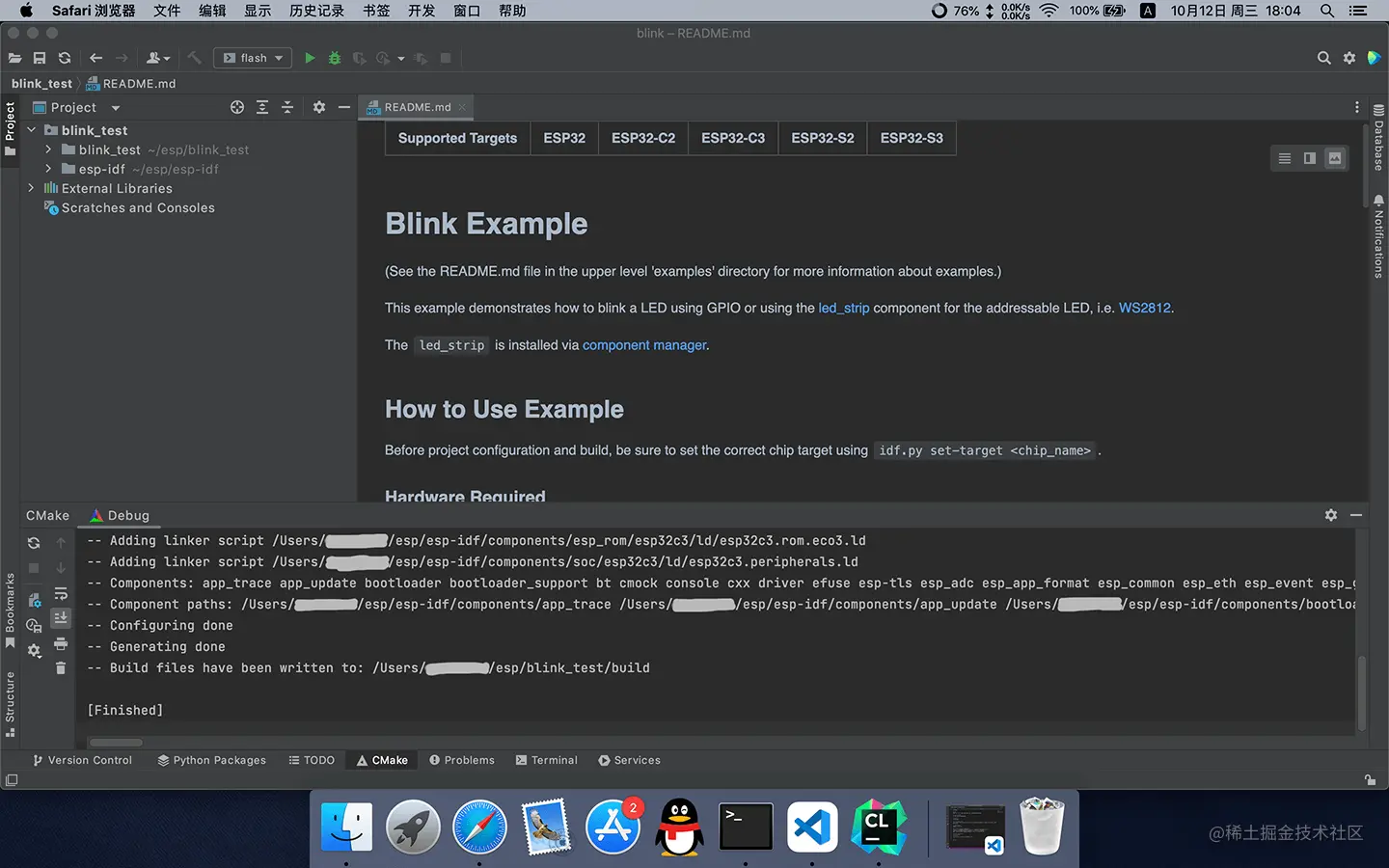Open the Python Packages tool window tab

coord(212,760)
